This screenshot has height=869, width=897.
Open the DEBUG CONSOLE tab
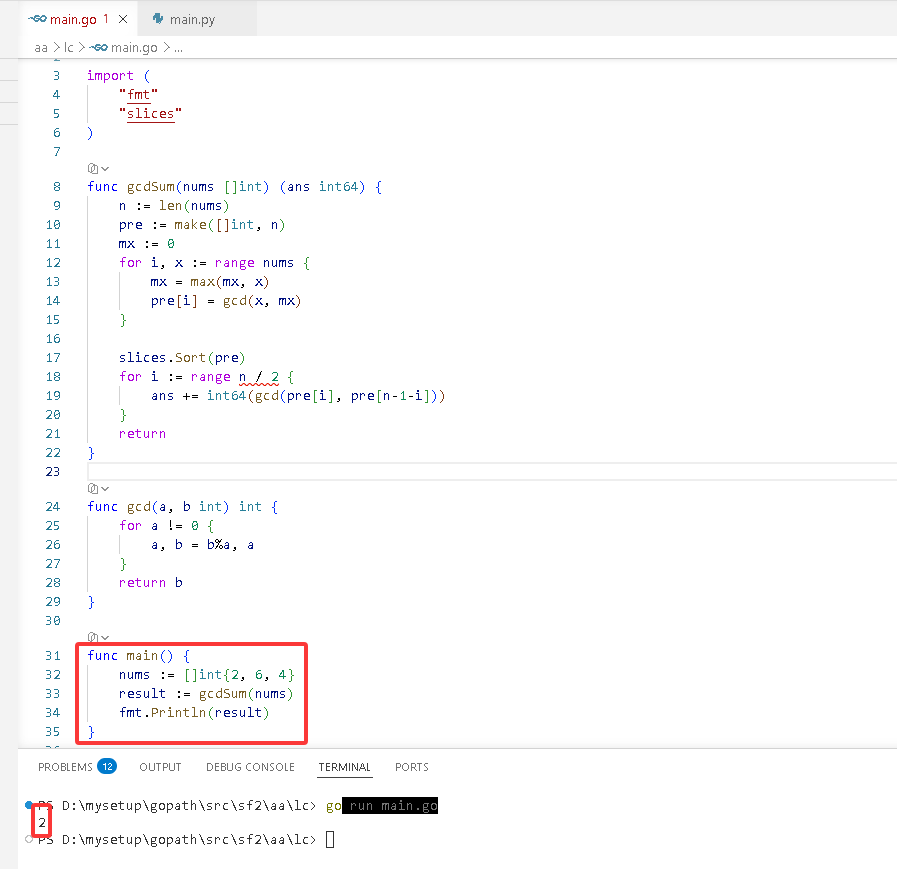[250, 767]
